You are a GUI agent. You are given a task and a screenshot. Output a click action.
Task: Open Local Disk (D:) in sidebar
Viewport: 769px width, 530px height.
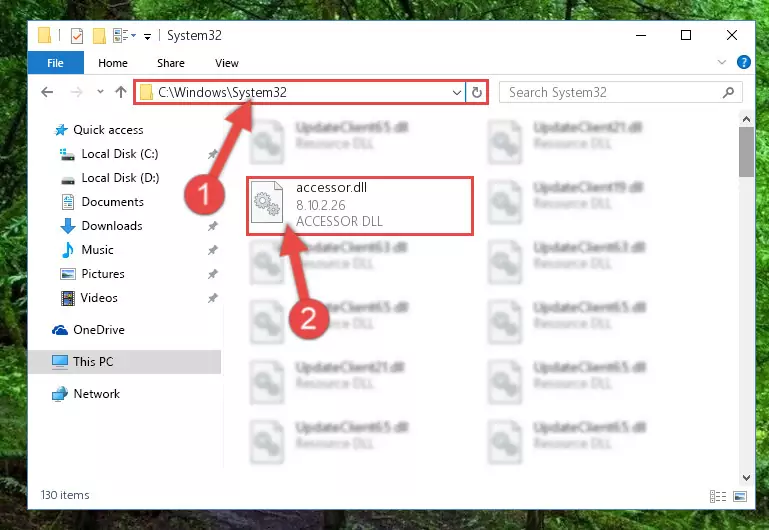120,178
